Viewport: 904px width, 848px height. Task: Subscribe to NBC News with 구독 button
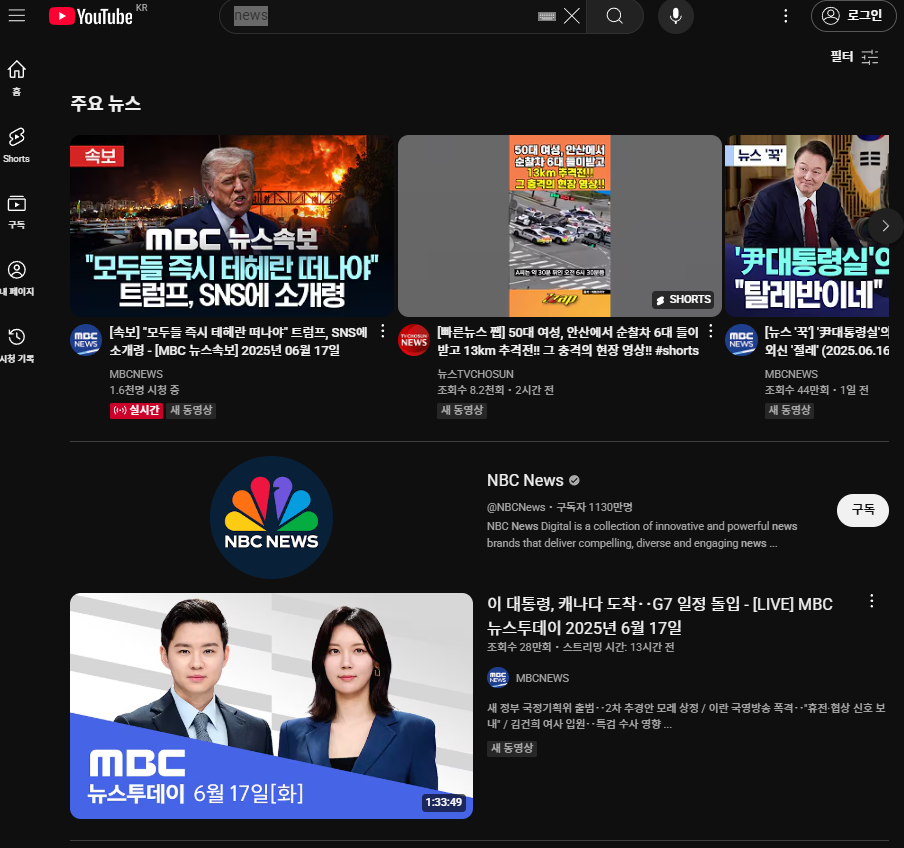(862, 510)
